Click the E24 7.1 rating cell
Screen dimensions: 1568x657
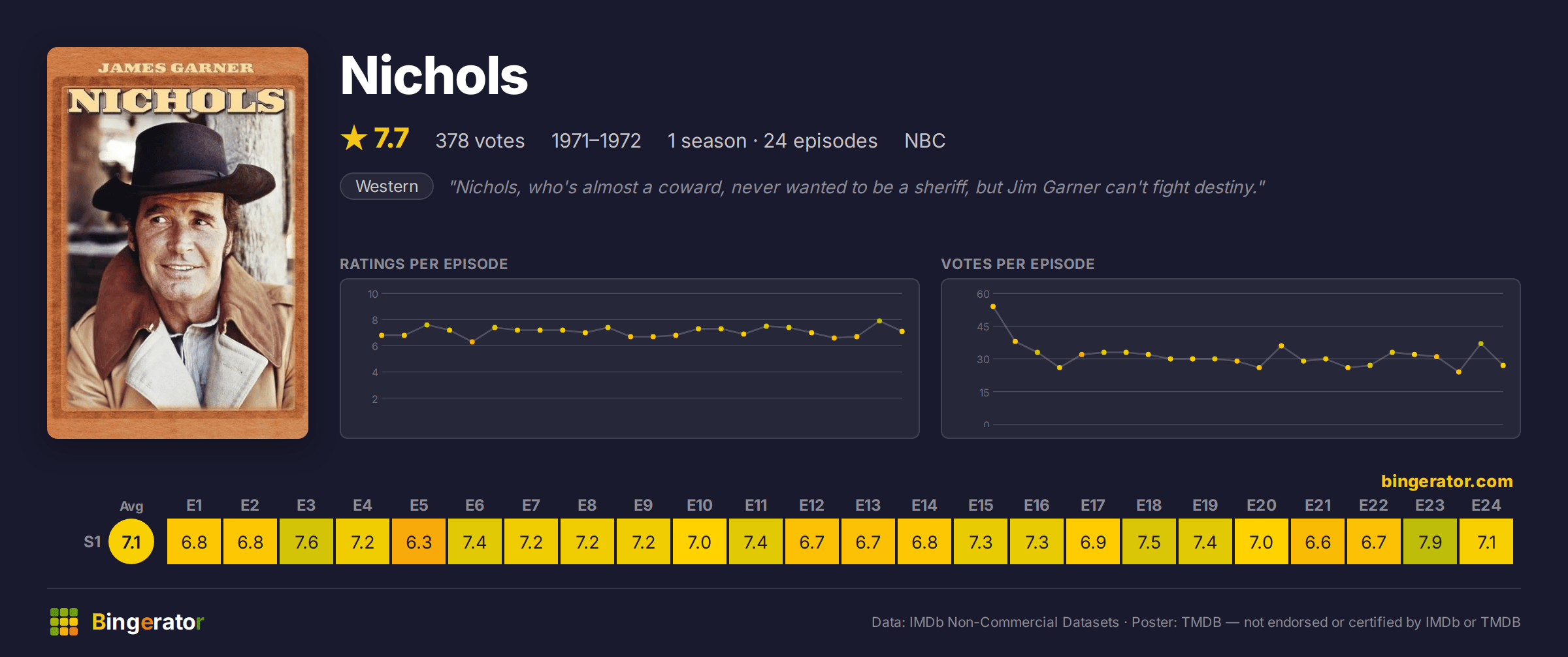pos(1486,541)
